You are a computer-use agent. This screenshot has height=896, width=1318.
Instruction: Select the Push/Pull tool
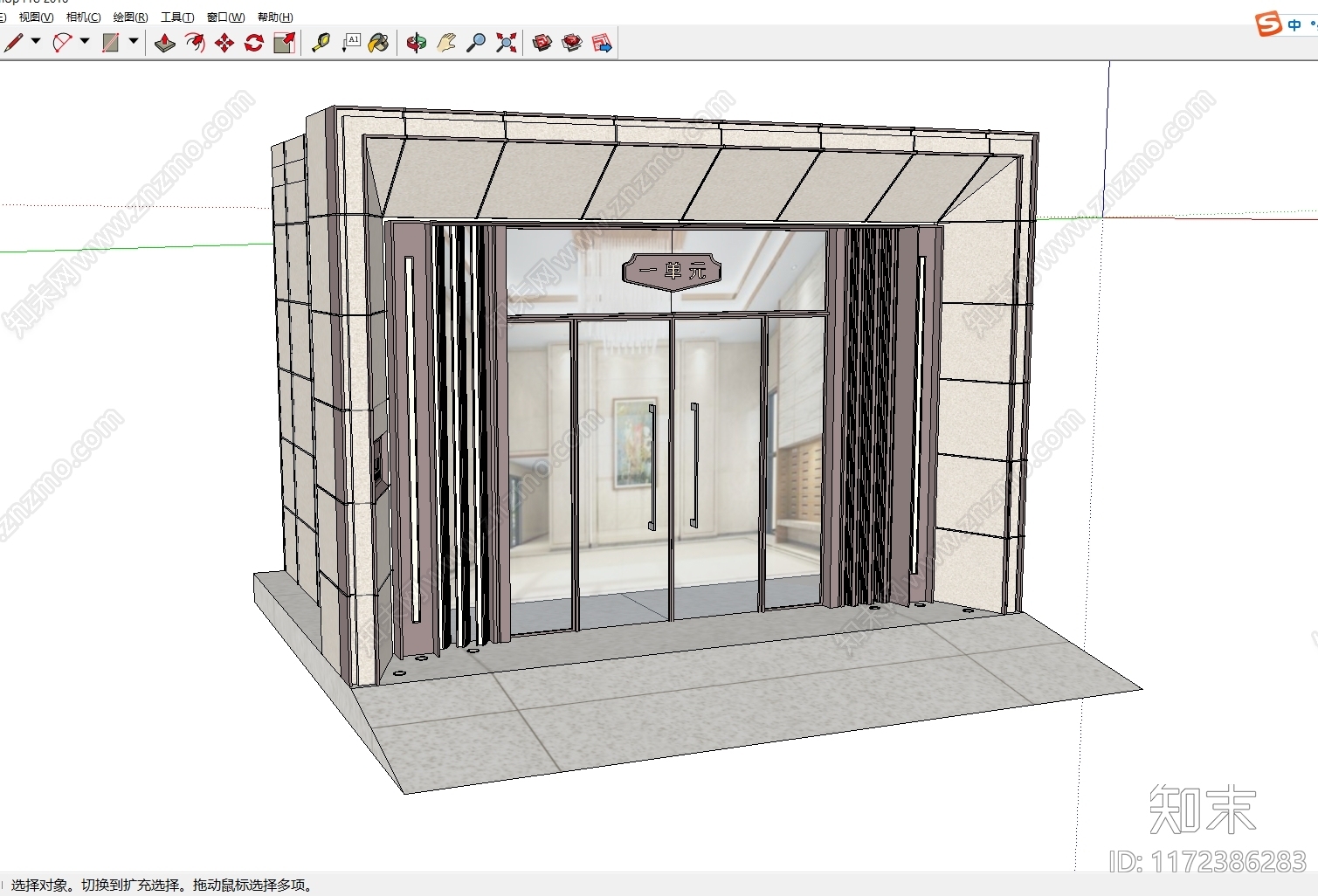[165, 43]
